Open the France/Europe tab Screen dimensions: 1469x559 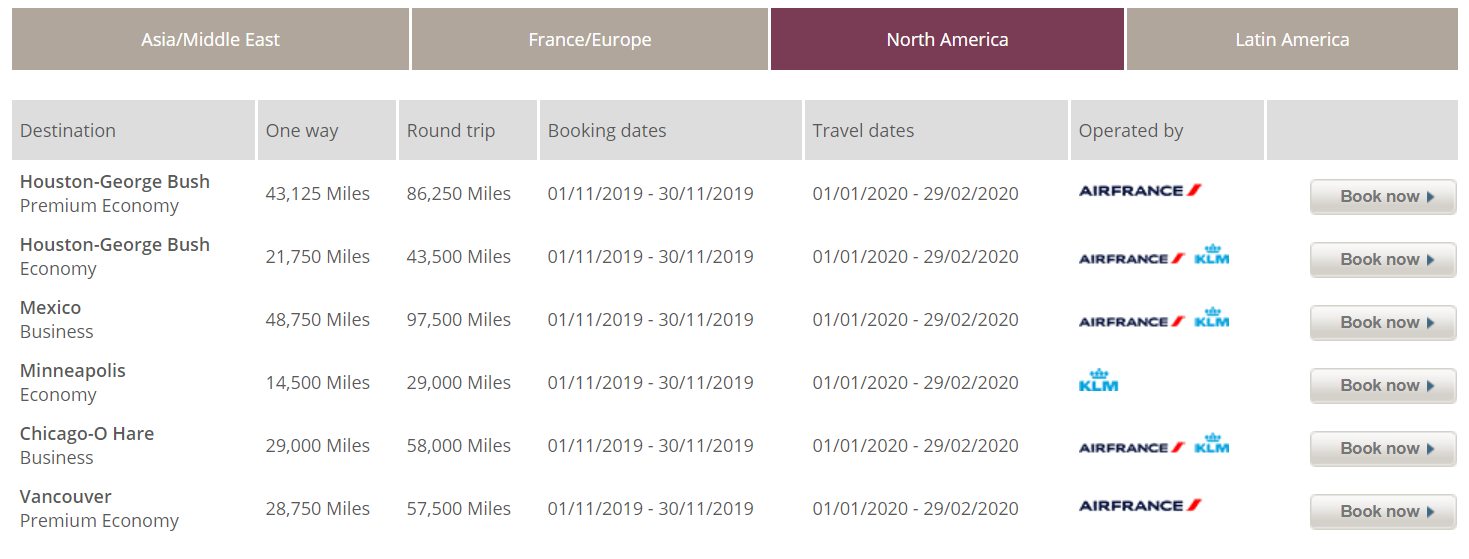(590, 40)
